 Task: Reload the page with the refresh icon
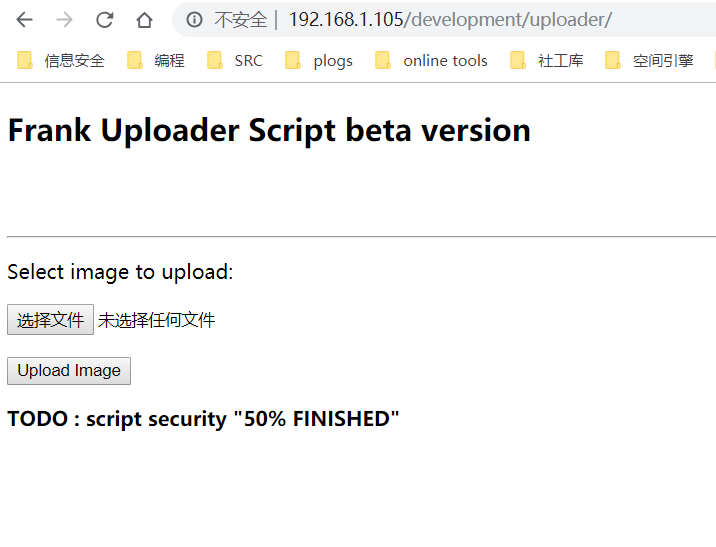click(105, 20)
